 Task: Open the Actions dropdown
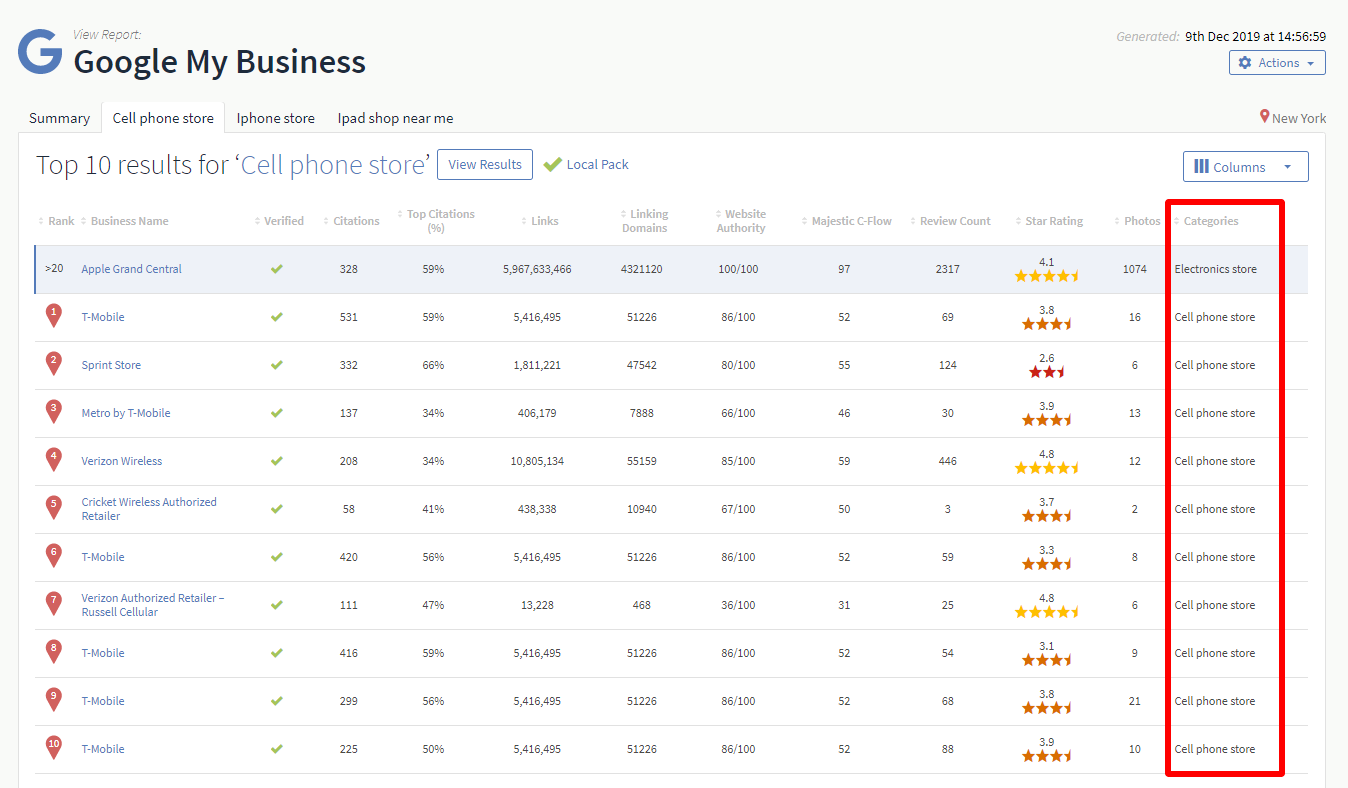(x=1277, y=63)
